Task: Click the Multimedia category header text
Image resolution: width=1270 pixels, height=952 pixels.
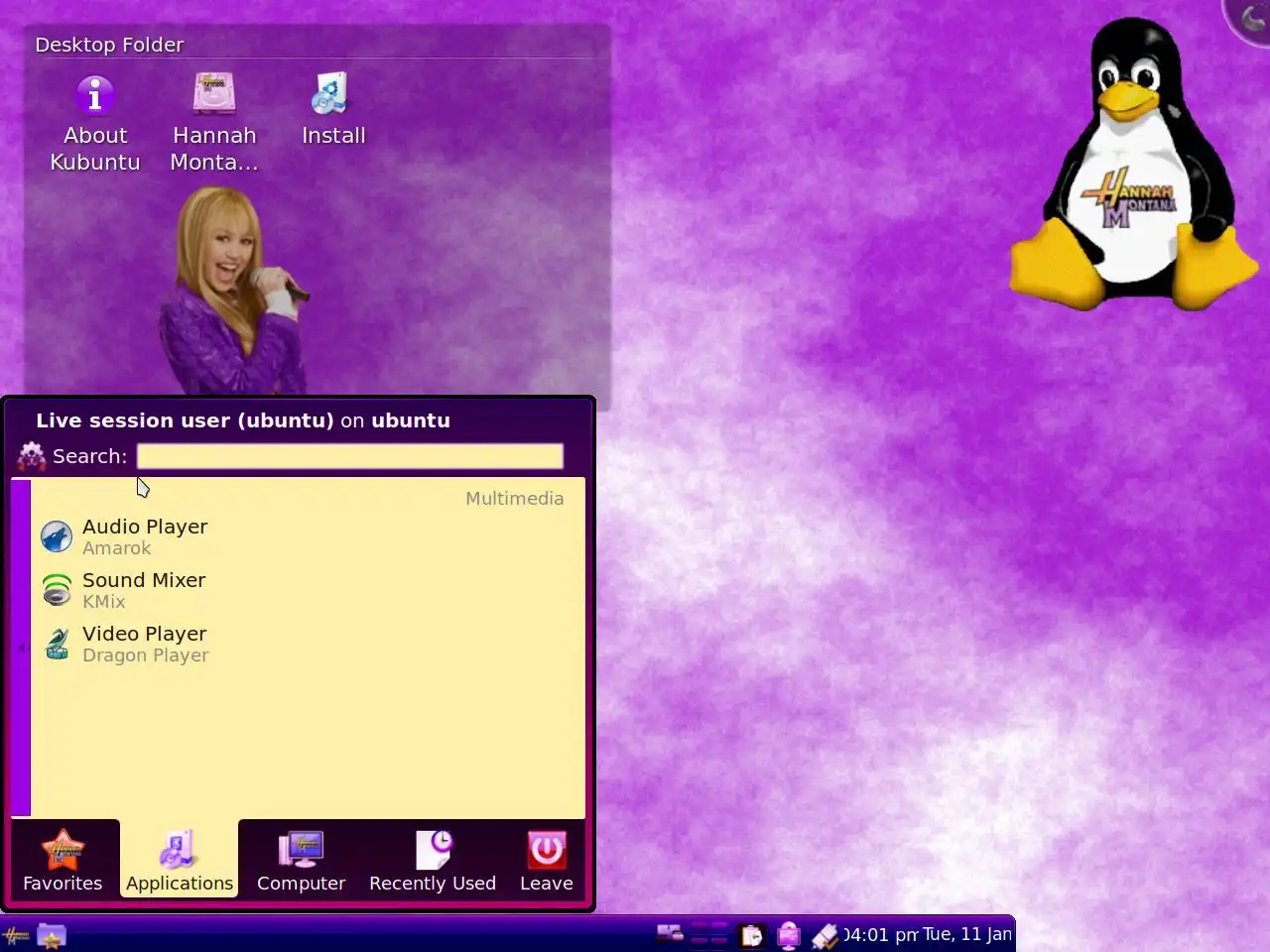Action: point(514,499)
